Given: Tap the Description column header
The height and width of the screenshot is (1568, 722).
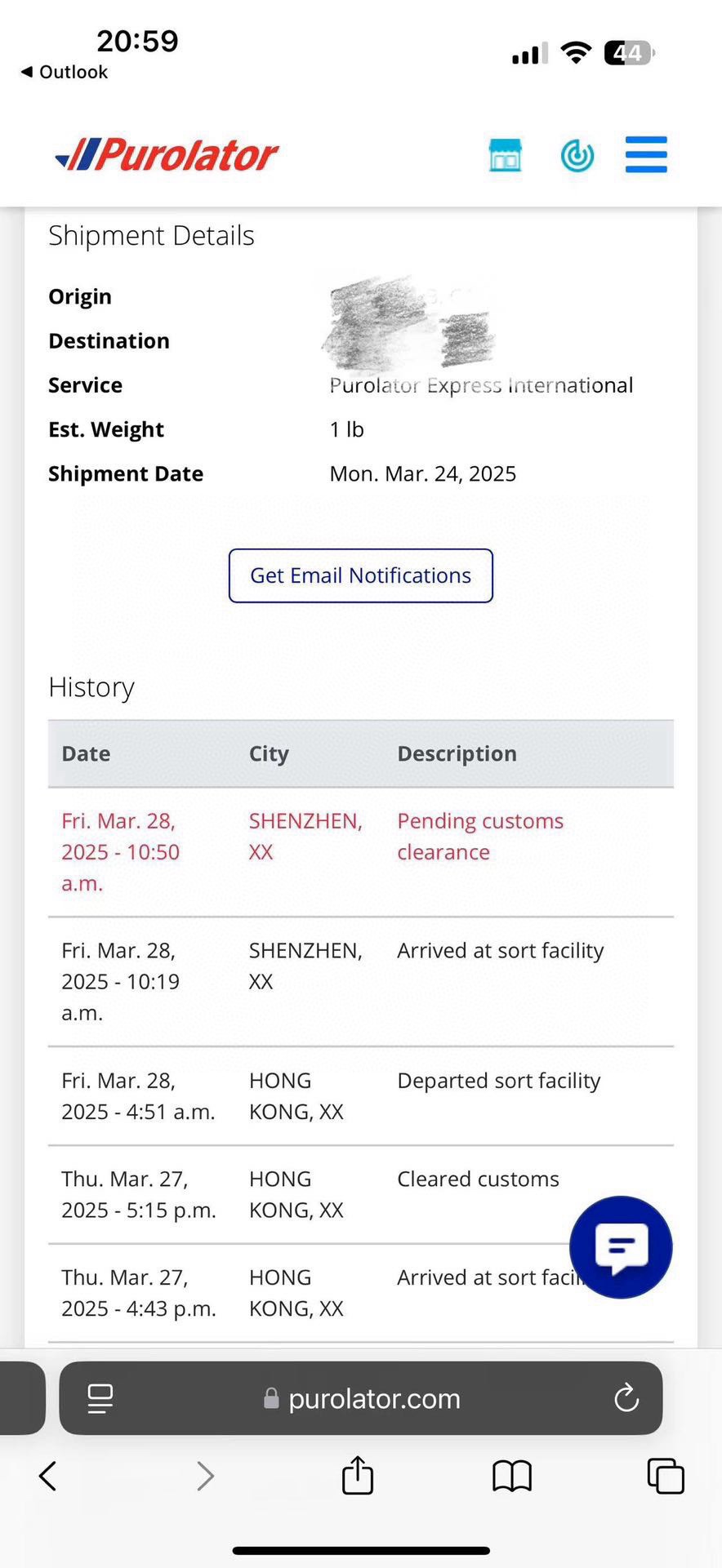Looking at the screenshot, I should point(457,753).
